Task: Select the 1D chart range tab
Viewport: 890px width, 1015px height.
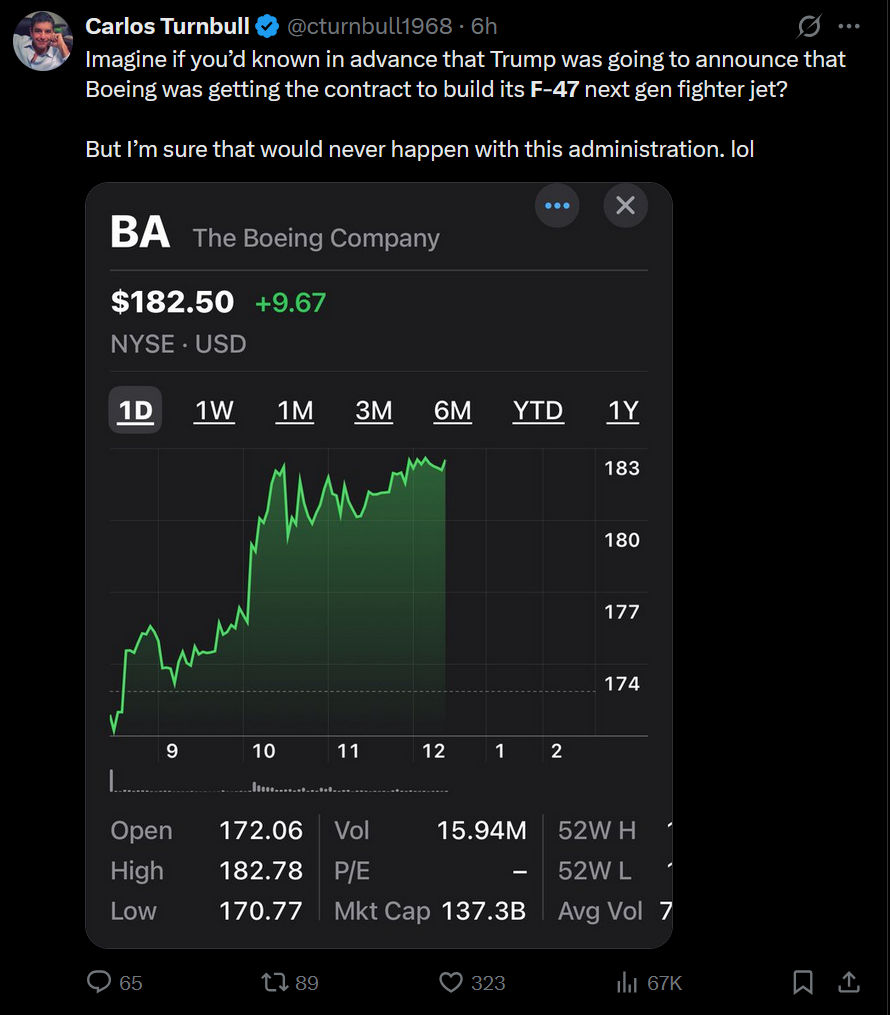Action: tap(135, 410)
